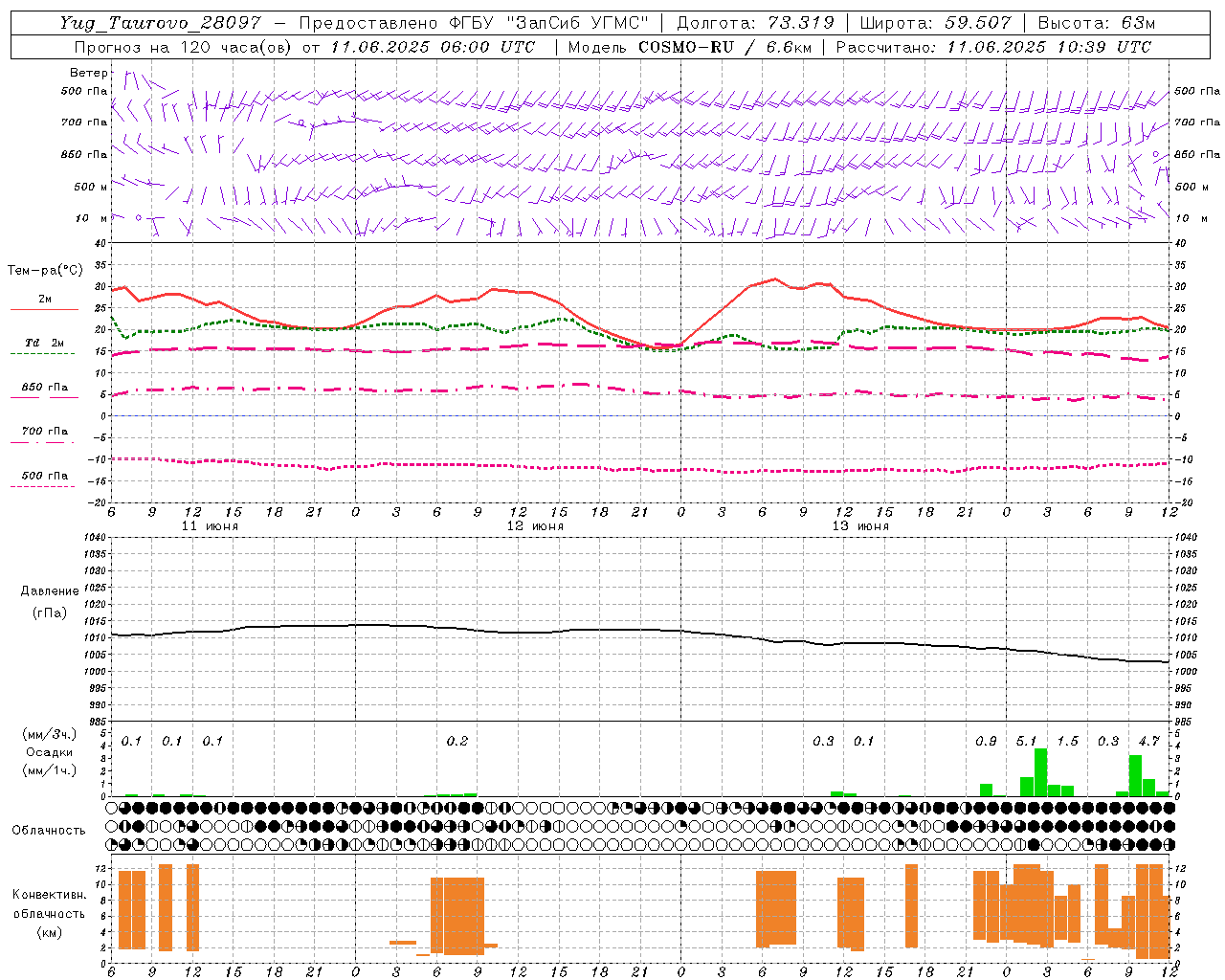Click the Ветер panel label
The image size is (1225, 980).
(x=89, y=73)
